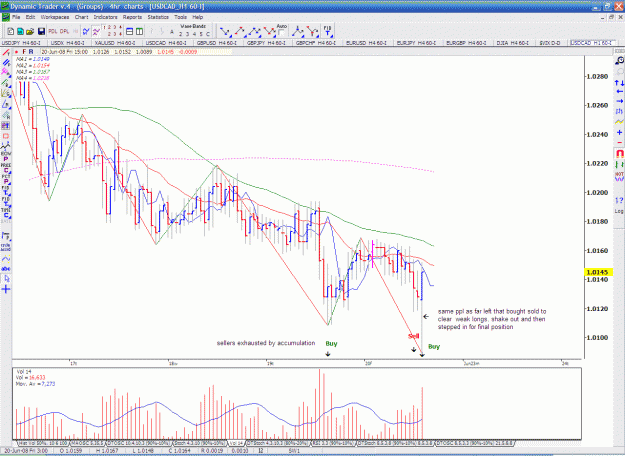Select Wave Bands option 2
The height and width of the screenshot is (456, 625).
(x=181, y=34)
